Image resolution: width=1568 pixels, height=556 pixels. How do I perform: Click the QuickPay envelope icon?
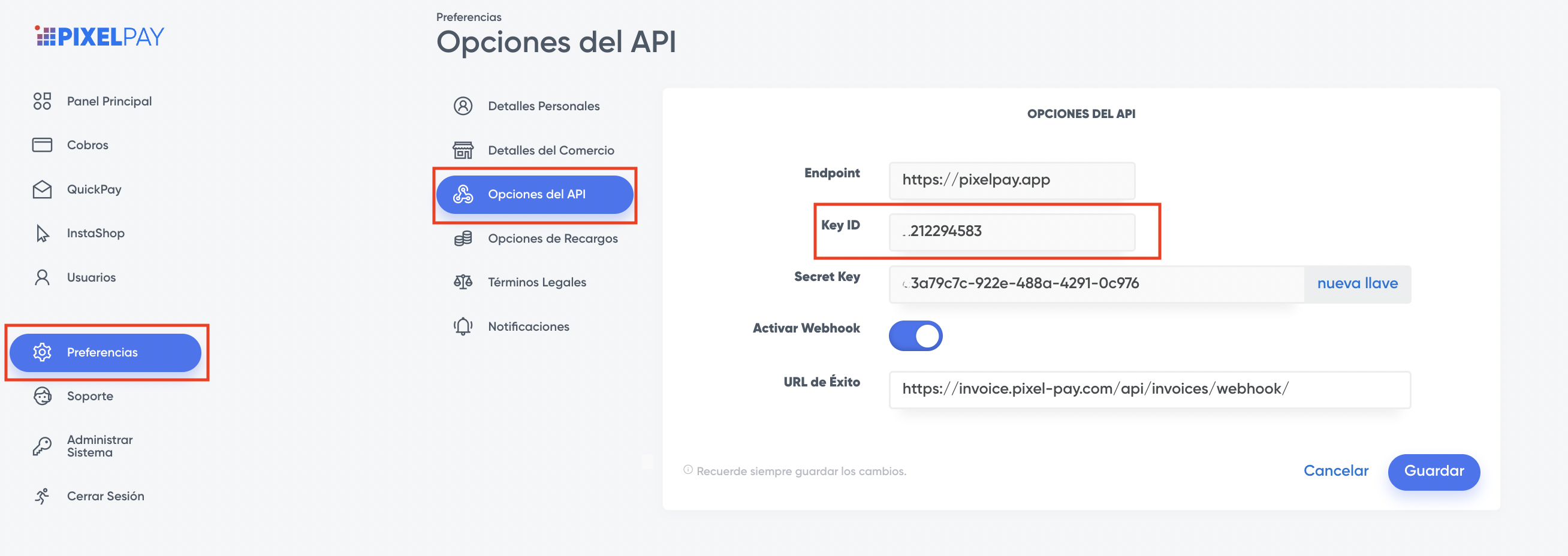[x=41, y=189]
